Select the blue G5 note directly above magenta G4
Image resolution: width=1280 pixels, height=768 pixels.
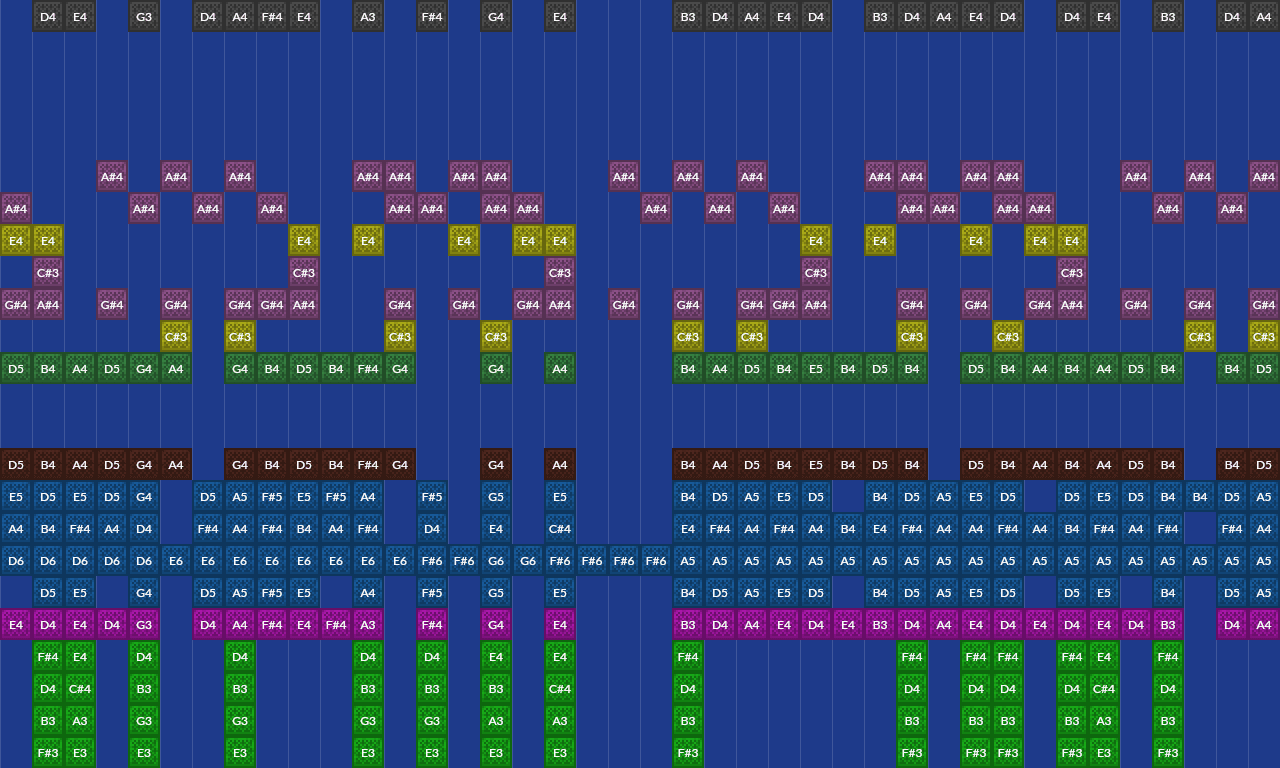click(496, 592)
